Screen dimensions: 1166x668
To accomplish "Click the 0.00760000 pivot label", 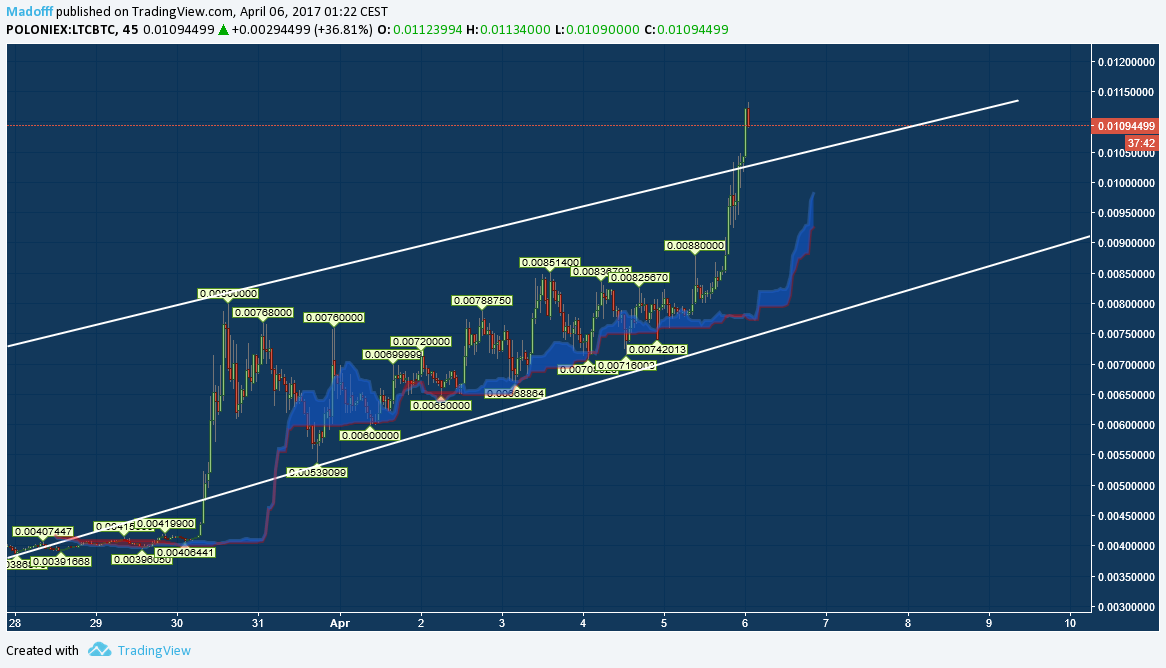I will tap(334, 318).
